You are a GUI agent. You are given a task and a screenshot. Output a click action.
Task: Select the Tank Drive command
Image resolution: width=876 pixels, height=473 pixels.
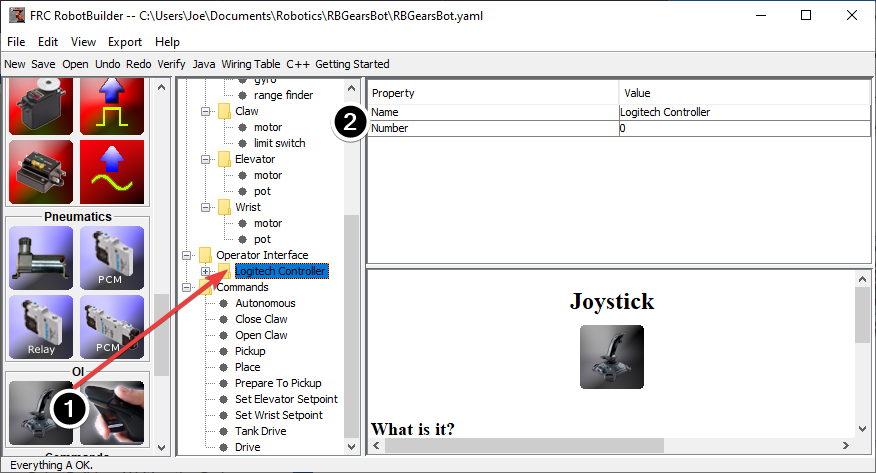click(x=261, y=431)
